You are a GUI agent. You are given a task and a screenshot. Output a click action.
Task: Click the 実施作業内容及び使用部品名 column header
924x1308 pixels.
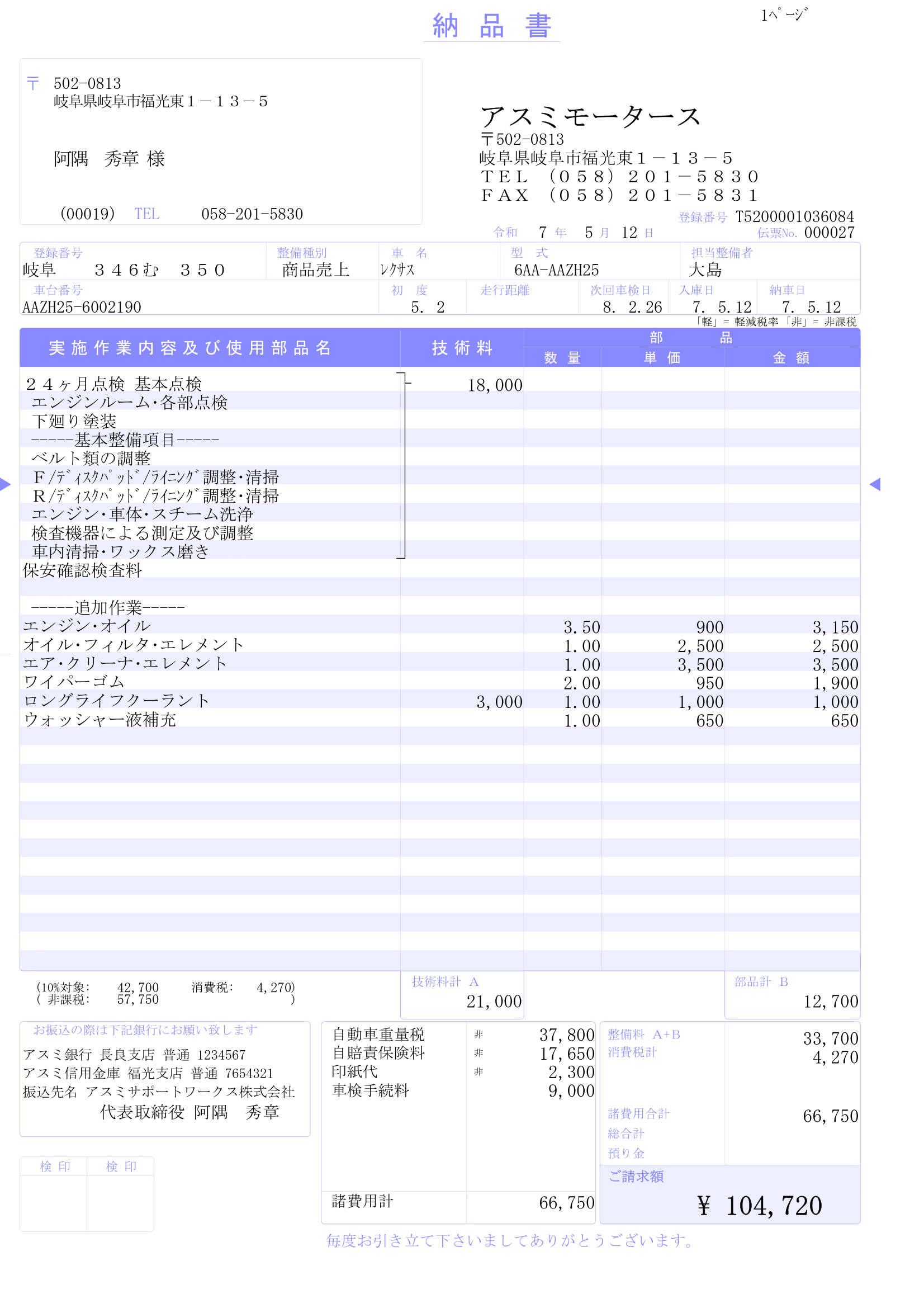(x=189, y=348)
